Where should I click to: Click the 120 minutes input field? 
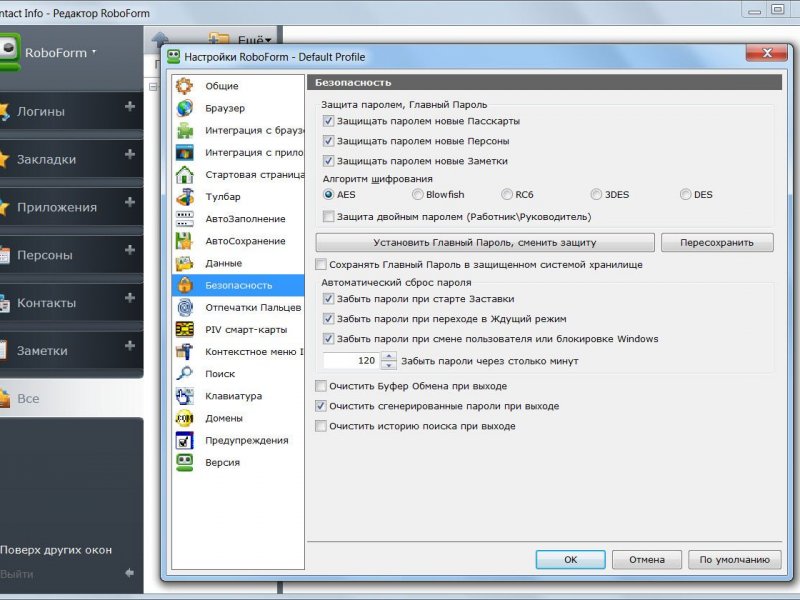352,361
